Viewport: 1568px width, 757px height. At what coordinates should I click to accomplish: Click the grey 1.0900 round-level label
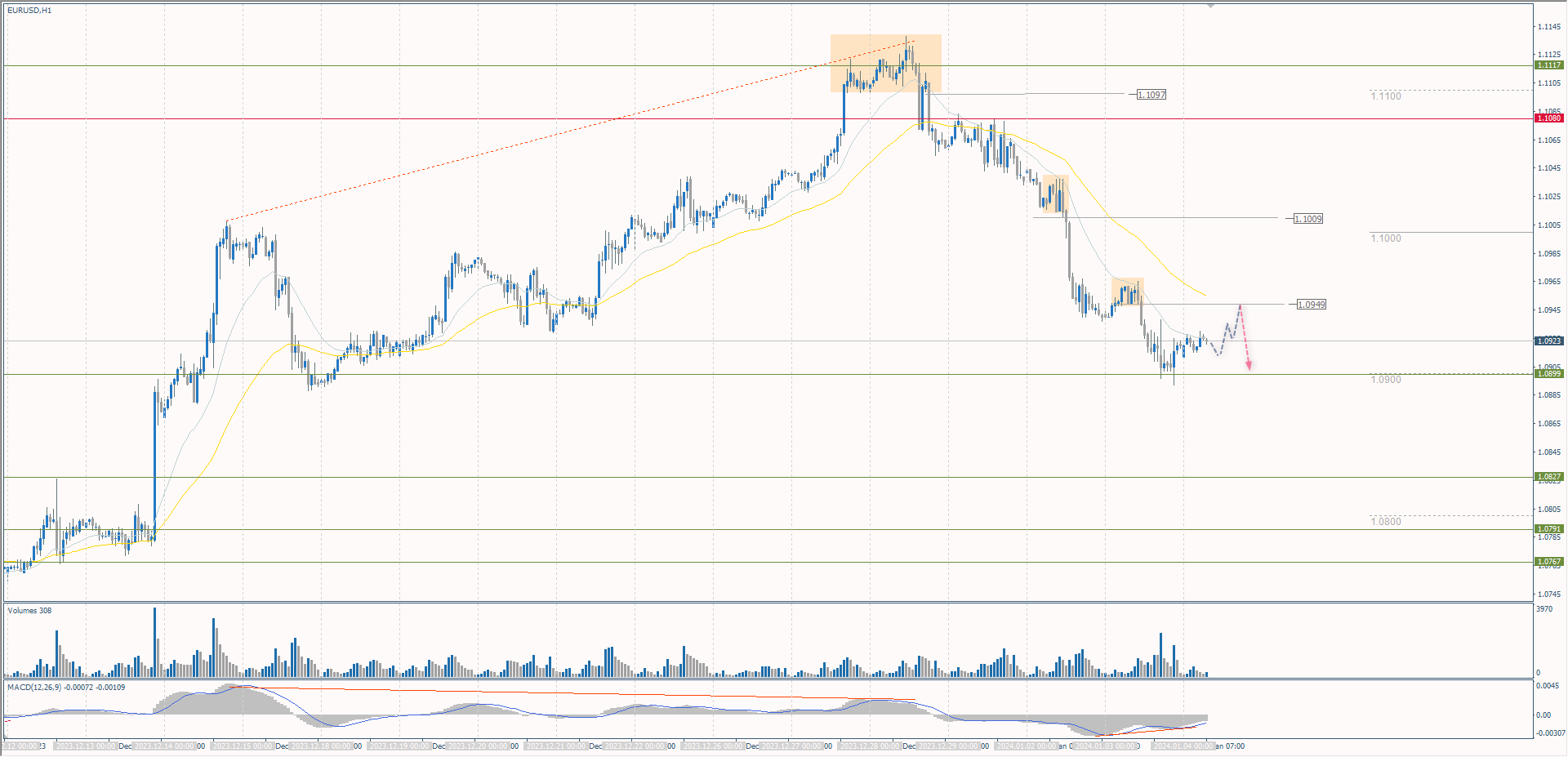pyautogui.click(x=1386, y=380)
